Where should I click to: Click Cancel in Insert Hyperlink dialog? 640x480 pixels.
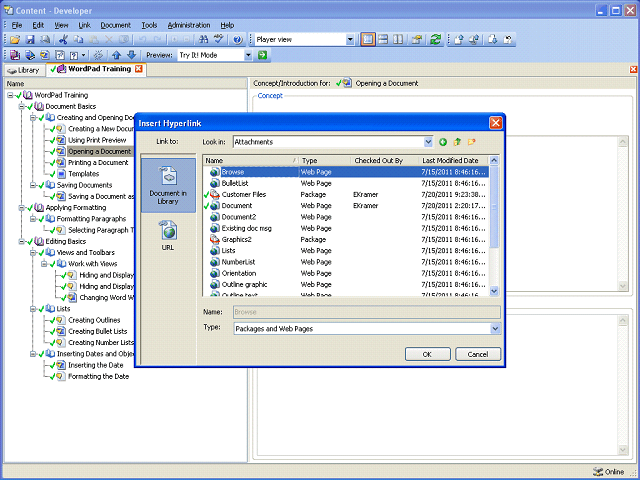[x=478, y=354]
